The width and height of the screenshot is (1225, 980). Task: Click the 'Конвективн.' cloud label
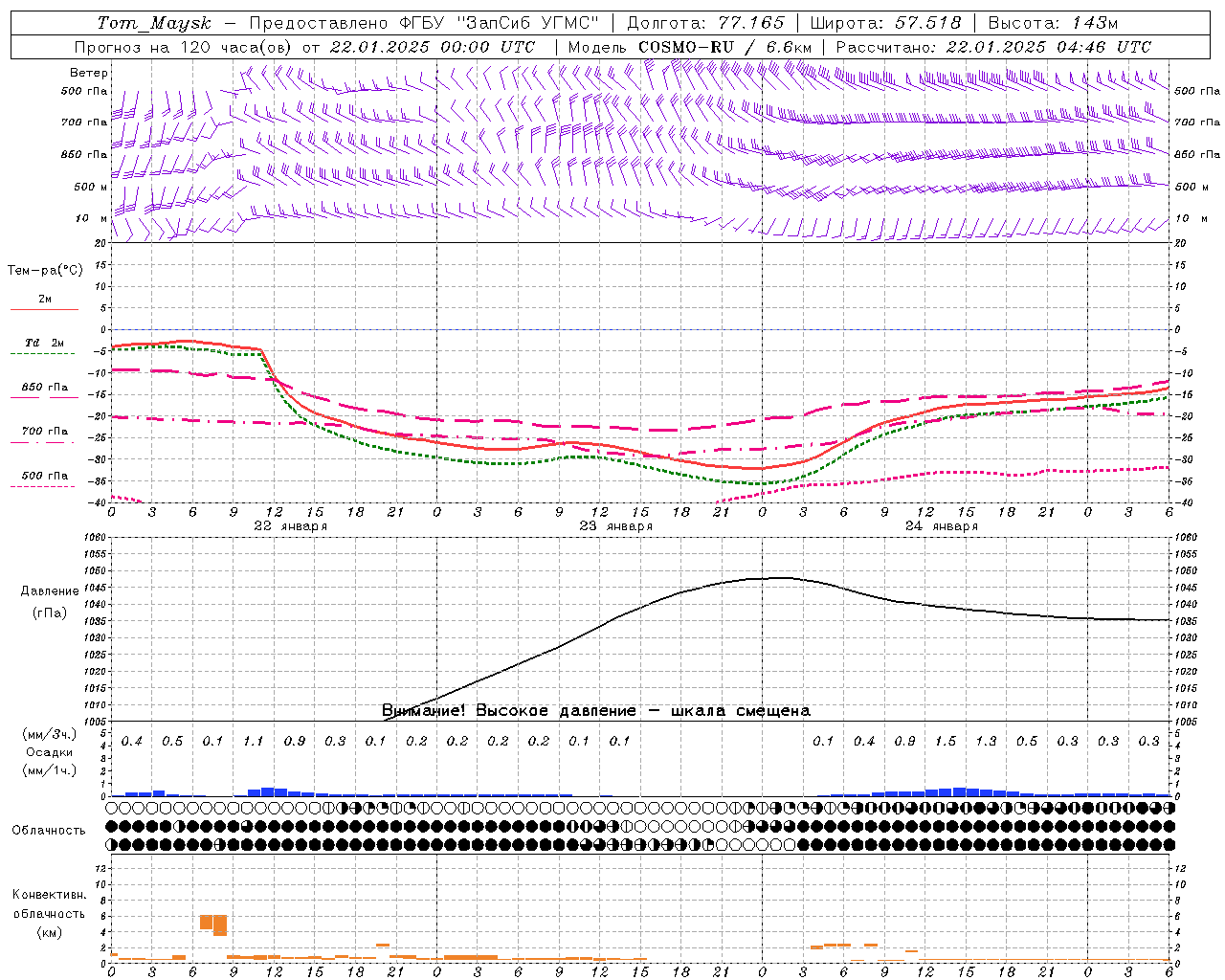click(49, 895)
